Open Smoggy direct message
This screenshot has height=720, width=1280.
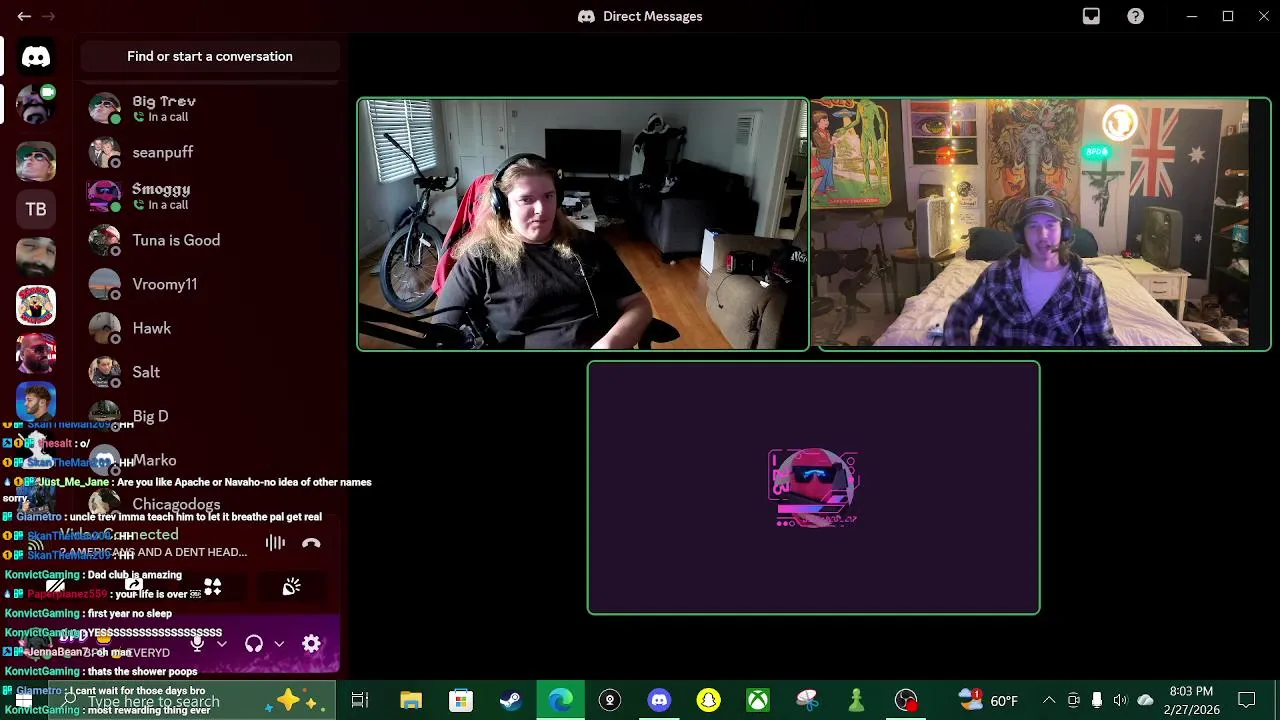pos(210,196)
